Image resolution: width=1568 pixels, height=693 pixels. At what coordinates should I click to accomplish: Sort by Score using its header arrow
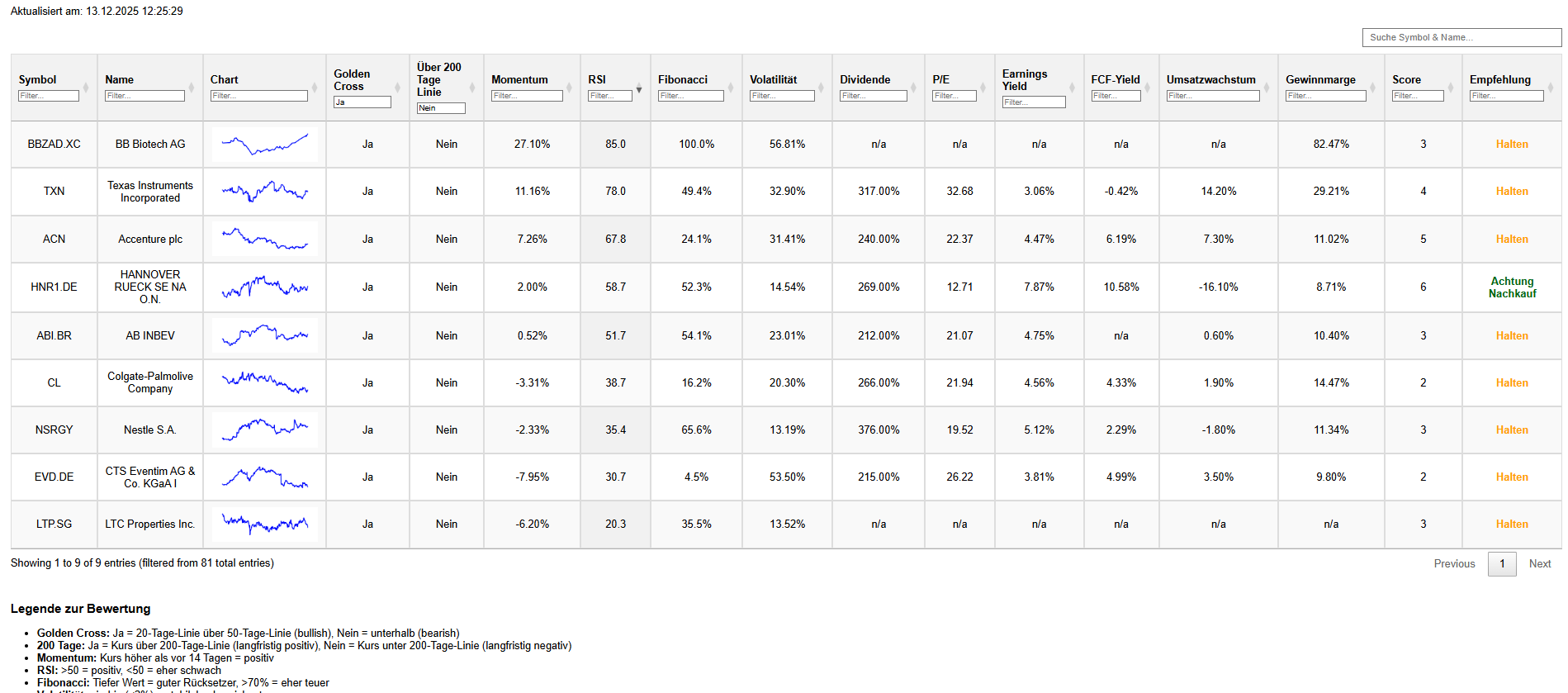pyautogui.click(x=1451, y=88)
